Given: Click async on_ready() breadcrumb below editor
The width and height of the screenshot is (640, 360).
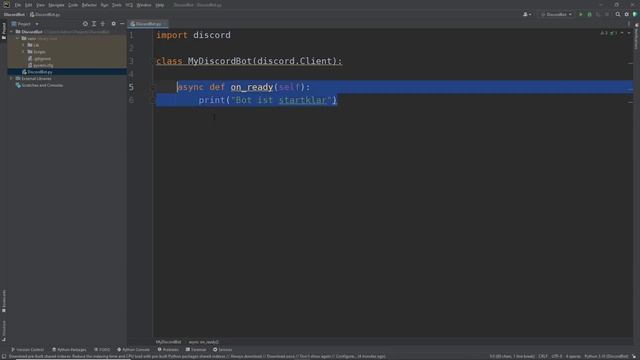Looking at the screenshot, I should point(204,342).
